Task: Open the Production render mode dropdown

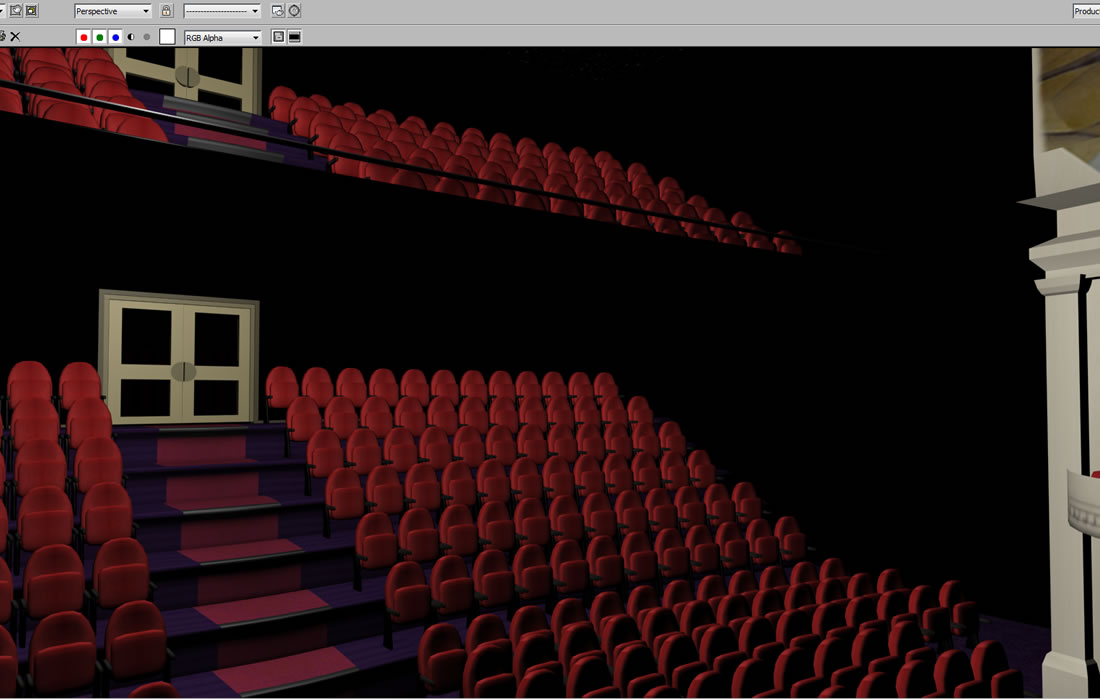Action: point(1086,11)
